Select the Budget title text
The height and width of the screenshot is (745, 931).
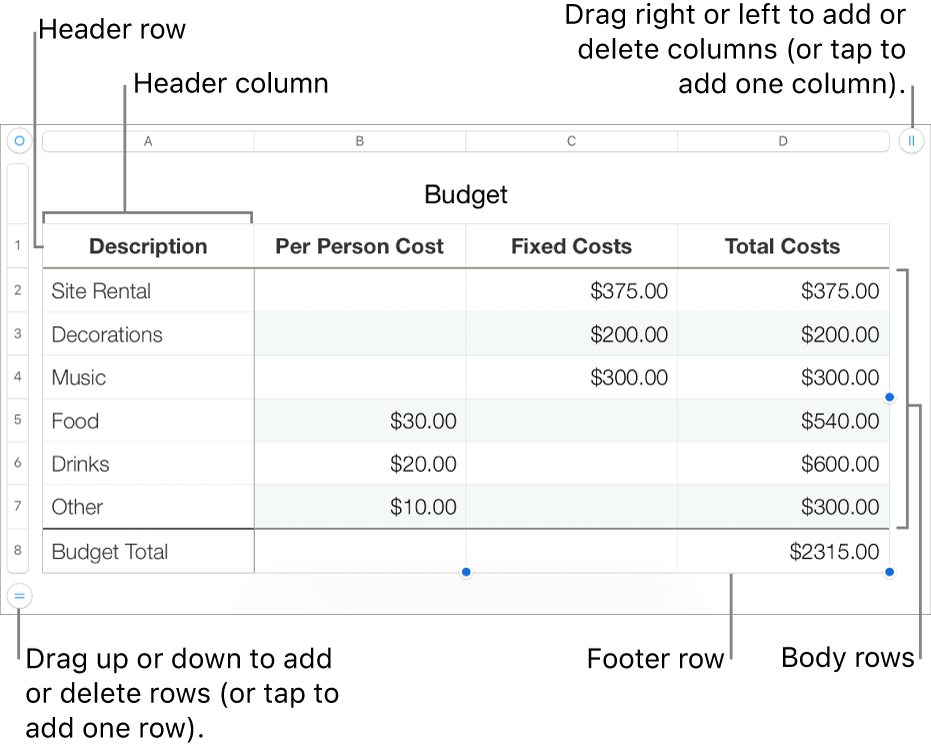coord(465,195)
